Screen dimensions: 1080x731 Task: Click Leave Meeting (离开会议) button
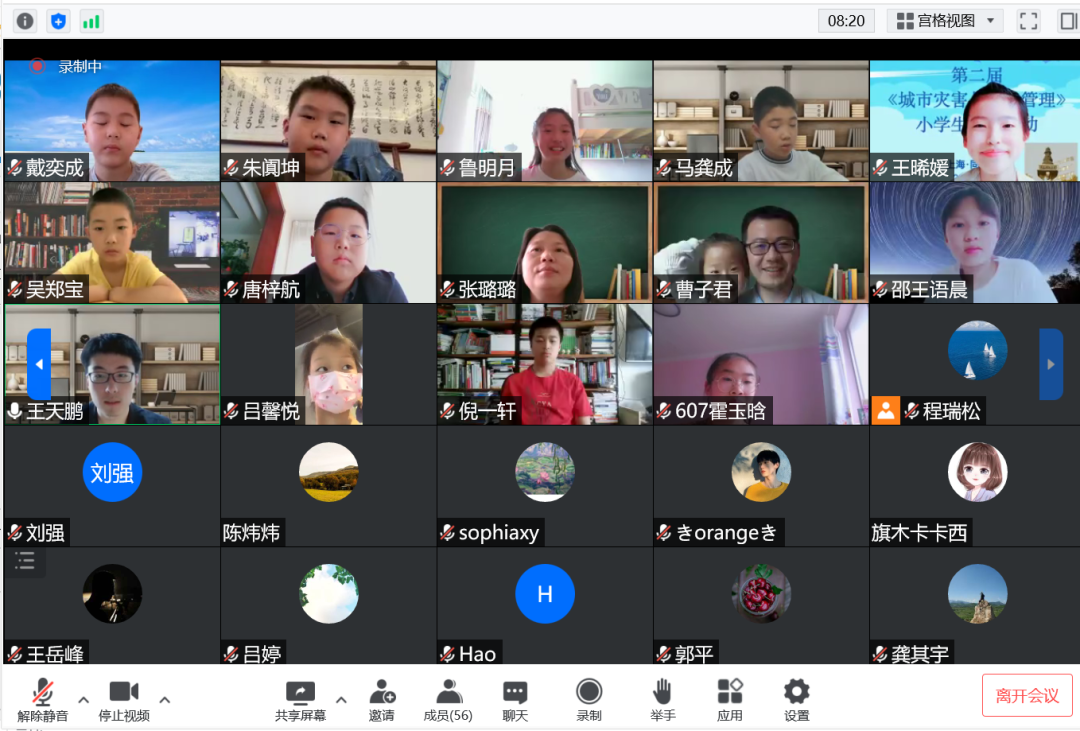(x=1027, y=695)
